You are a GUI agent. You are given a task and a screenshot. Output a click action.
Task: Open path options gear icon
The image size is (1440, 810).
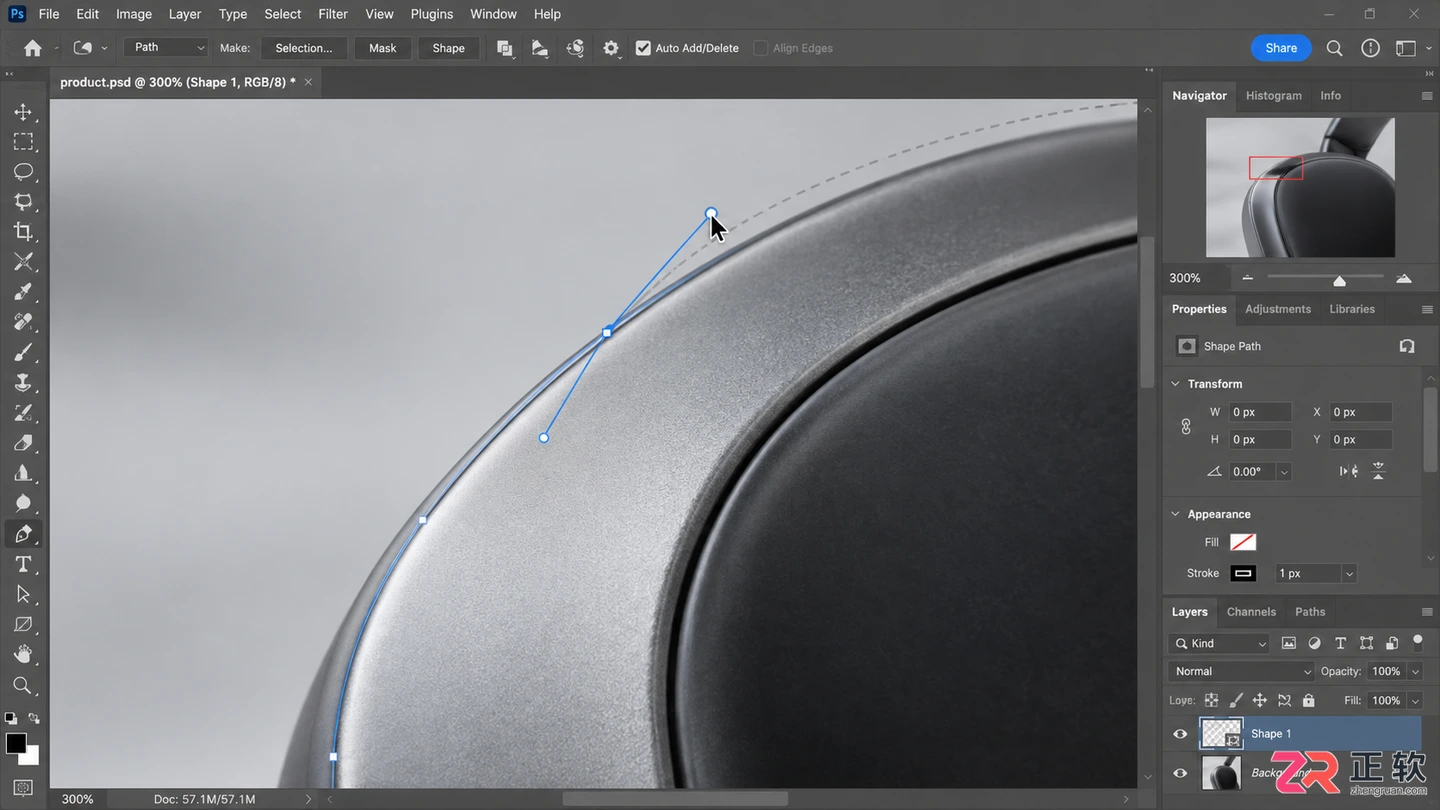(x=611, y=48)
